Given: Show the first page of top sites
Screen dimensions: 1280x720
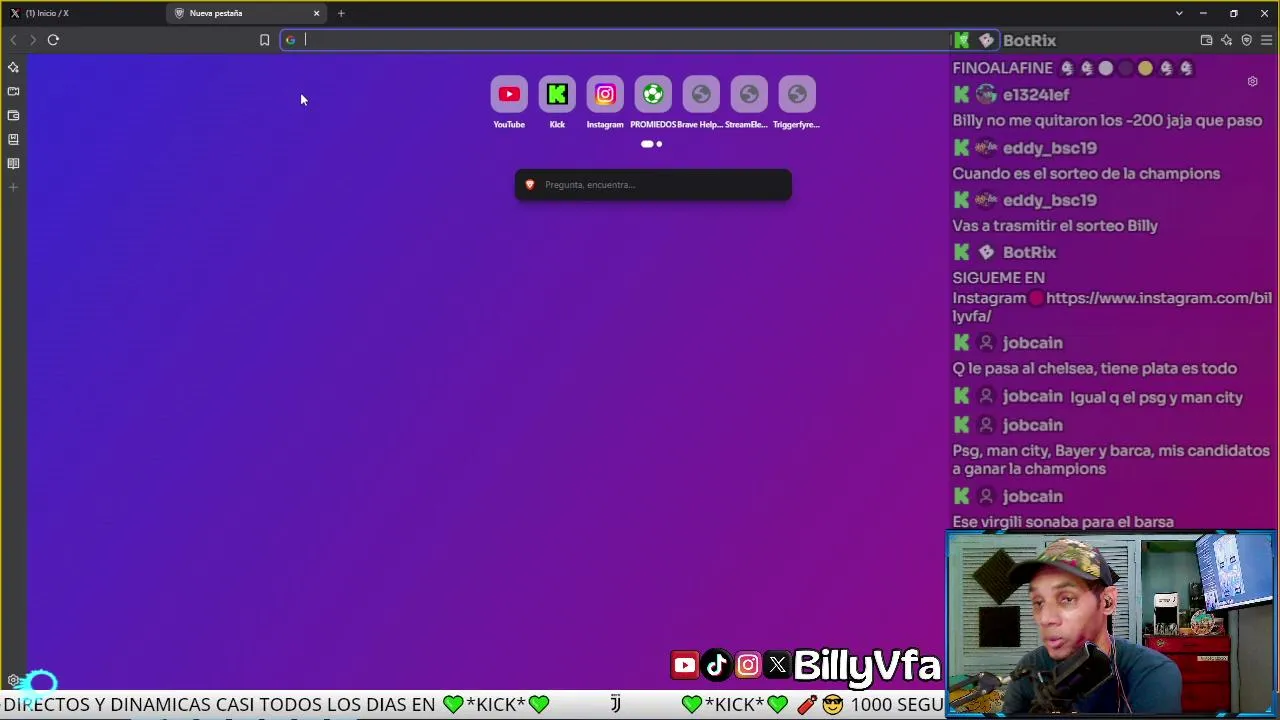Looking at the screenshot, I should [x=647, y=144].
